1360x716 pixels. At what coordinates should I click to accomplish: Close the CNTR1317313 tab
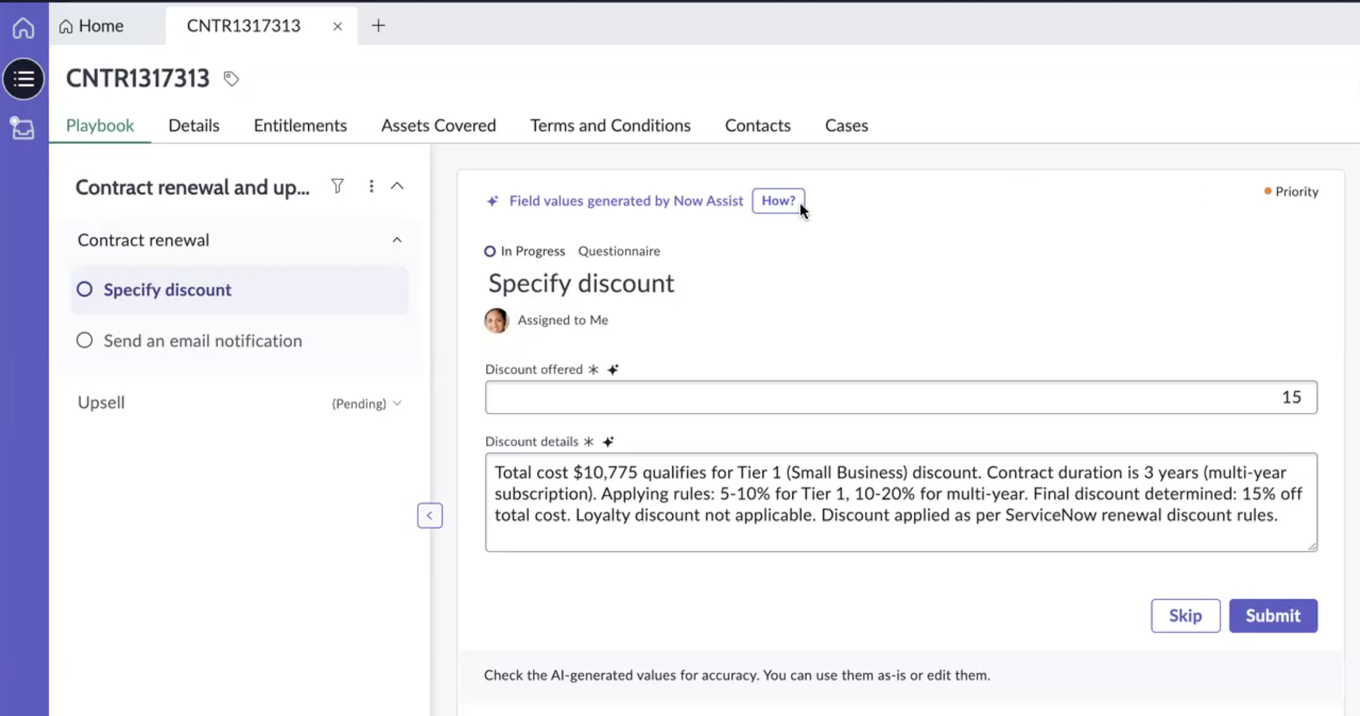tap(337, 26)
